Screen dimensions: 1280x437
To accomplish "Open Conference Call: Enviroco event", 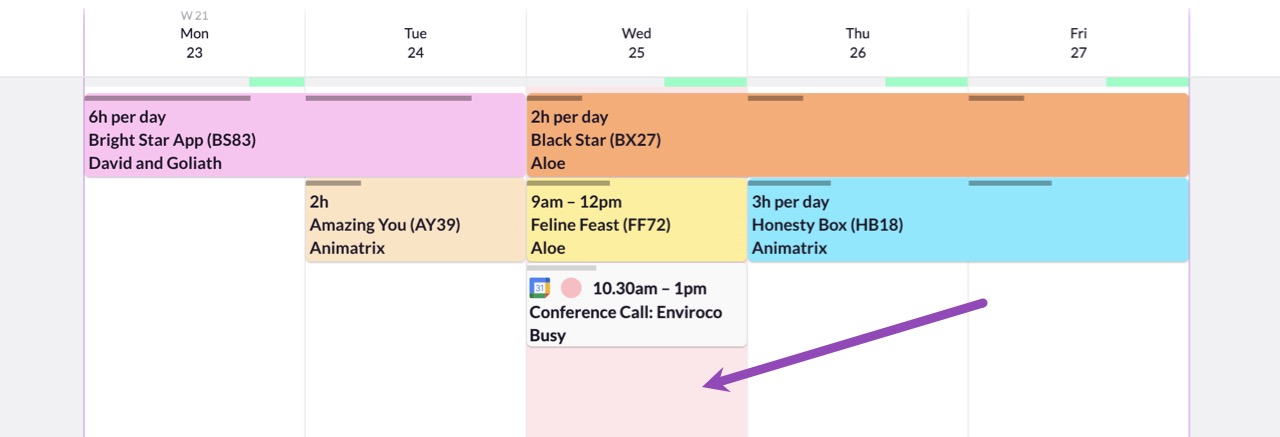I will (x=636, y=306).
